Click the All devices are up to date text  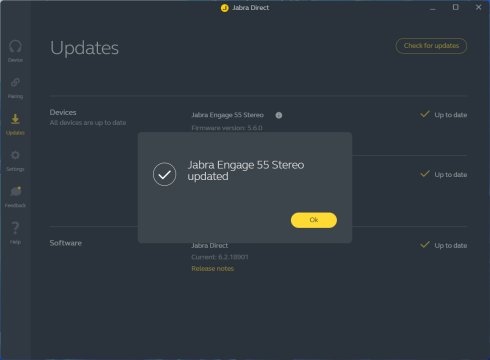(x=88, y=123)
